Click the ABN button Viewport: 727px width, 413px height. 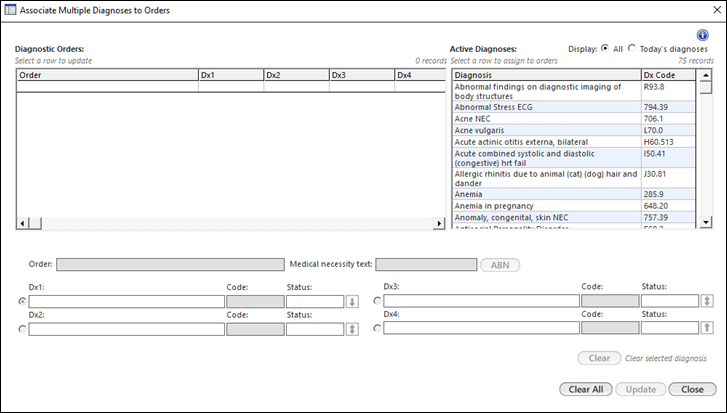pos(500,265)
